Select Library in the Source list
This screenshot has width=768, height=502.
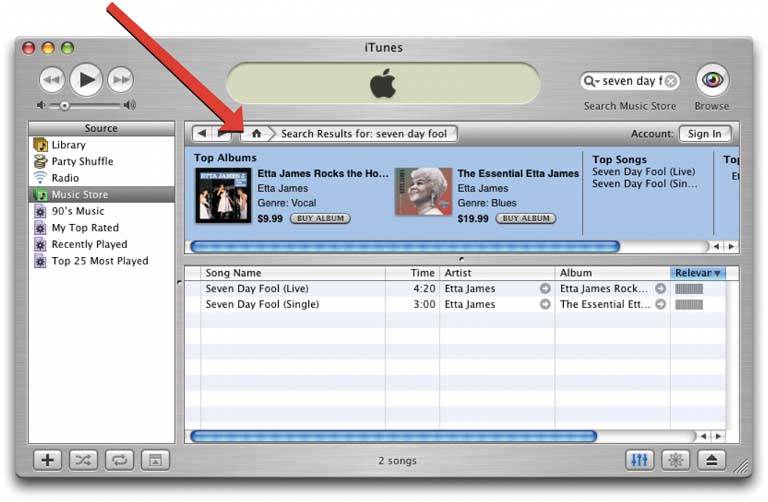pyautogui.click(x=101, y=145)
